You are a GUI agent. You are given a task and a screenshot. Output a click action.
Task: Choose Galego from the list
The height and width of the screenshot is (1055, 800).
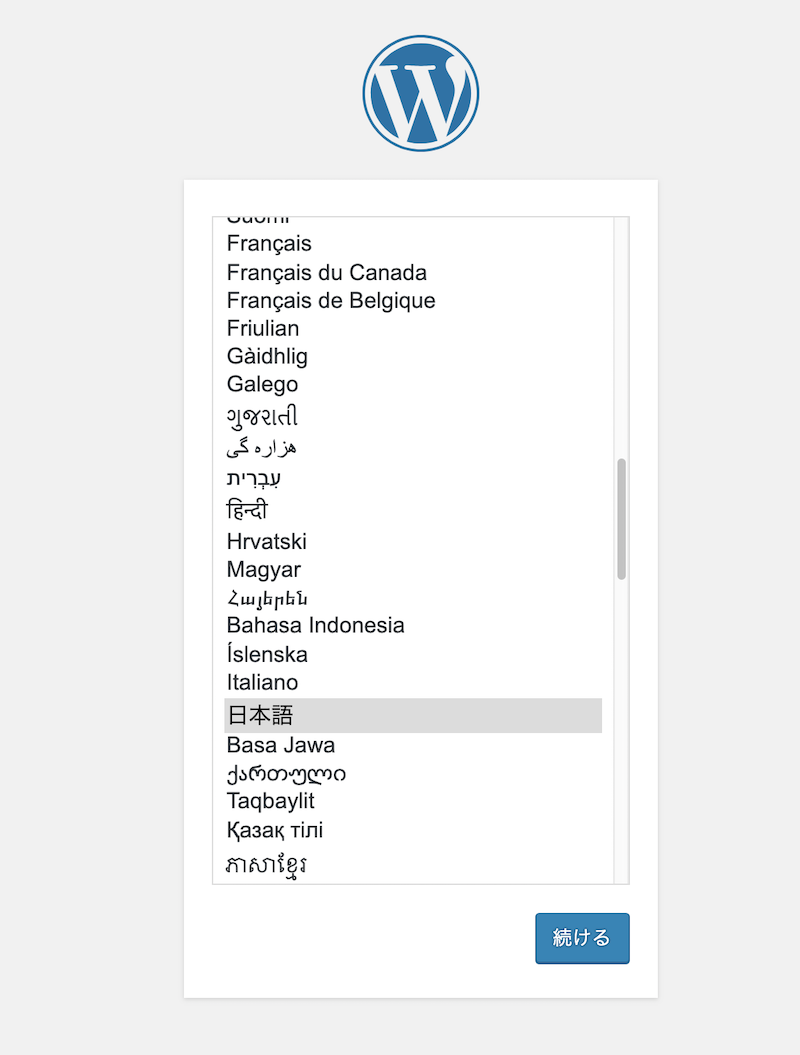(x=263, y=385)
